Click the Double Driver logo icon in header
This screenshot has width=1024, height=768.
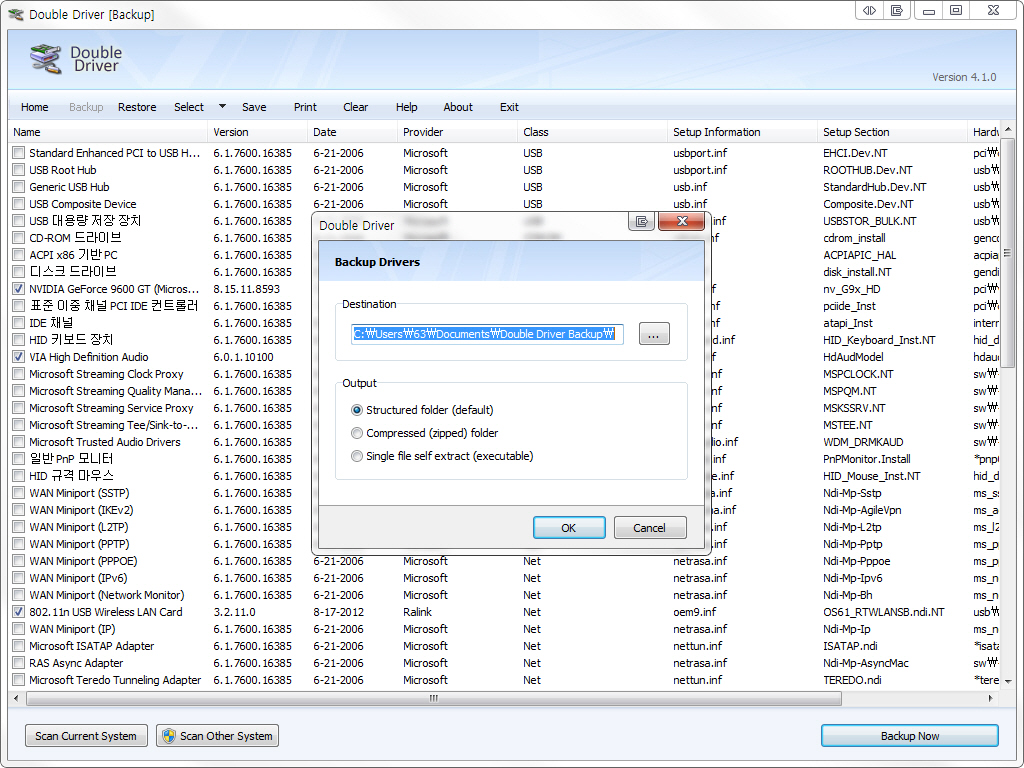46,59
